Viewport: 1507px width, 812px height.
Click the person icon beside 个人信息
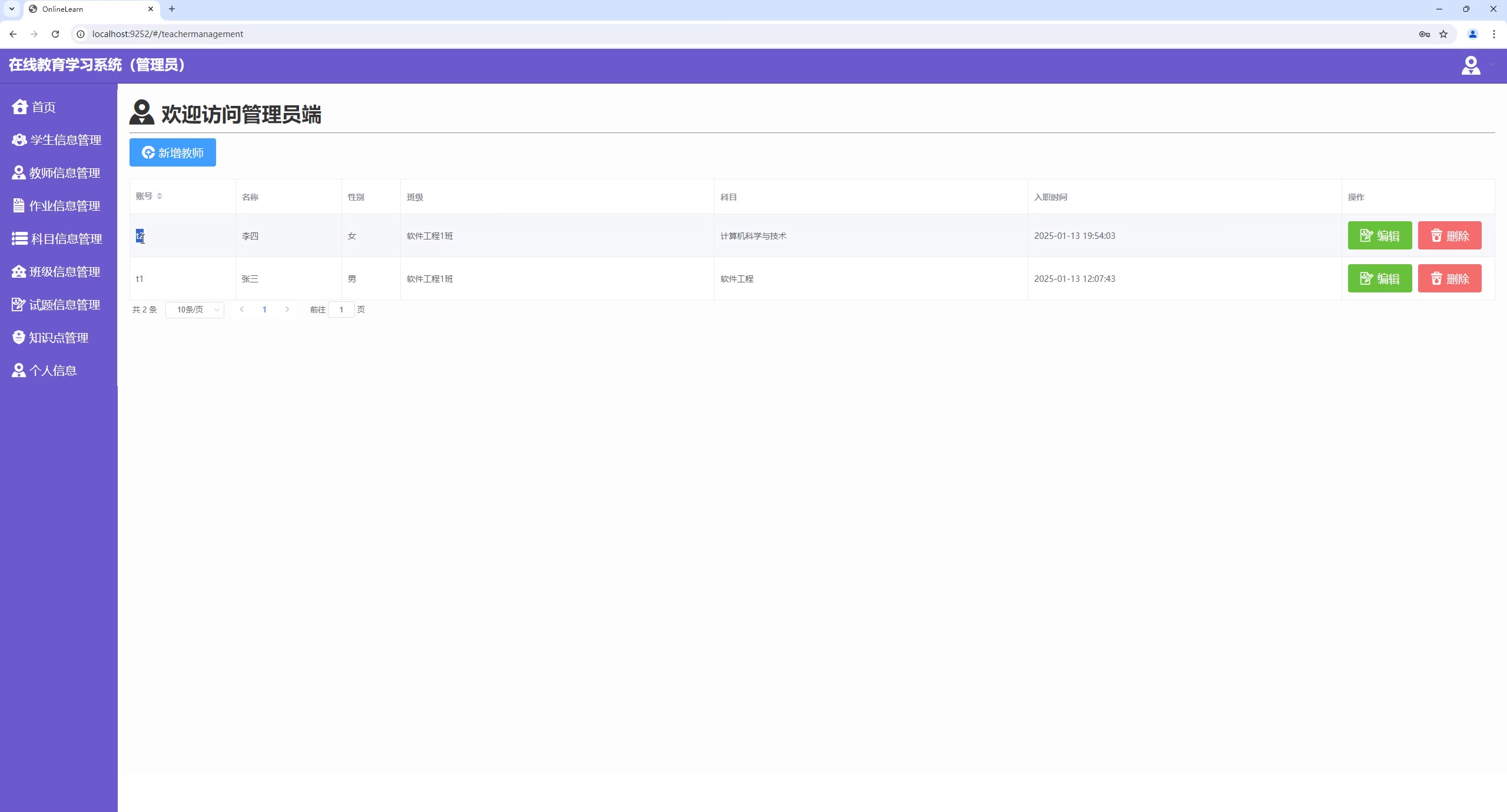(x=19, y=370)
